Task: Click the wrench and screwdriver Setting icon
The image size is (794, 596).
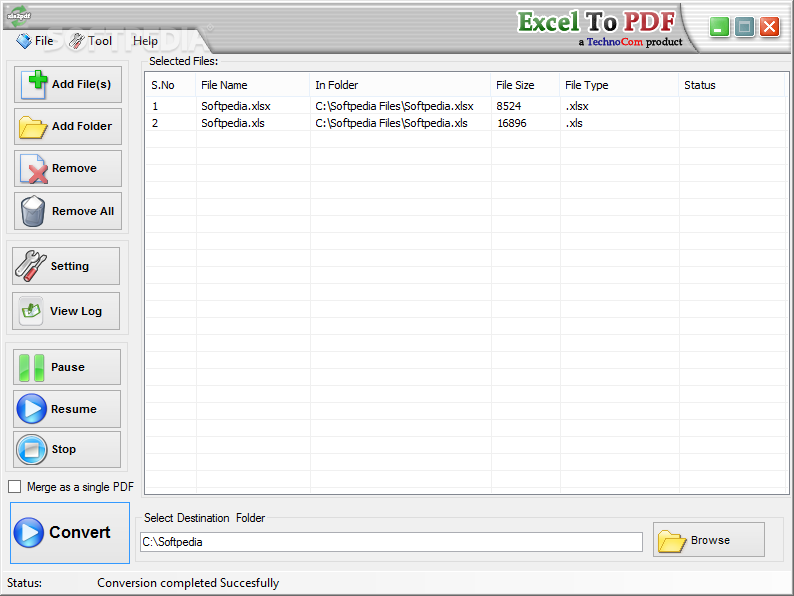Action: tap(30, 266)
